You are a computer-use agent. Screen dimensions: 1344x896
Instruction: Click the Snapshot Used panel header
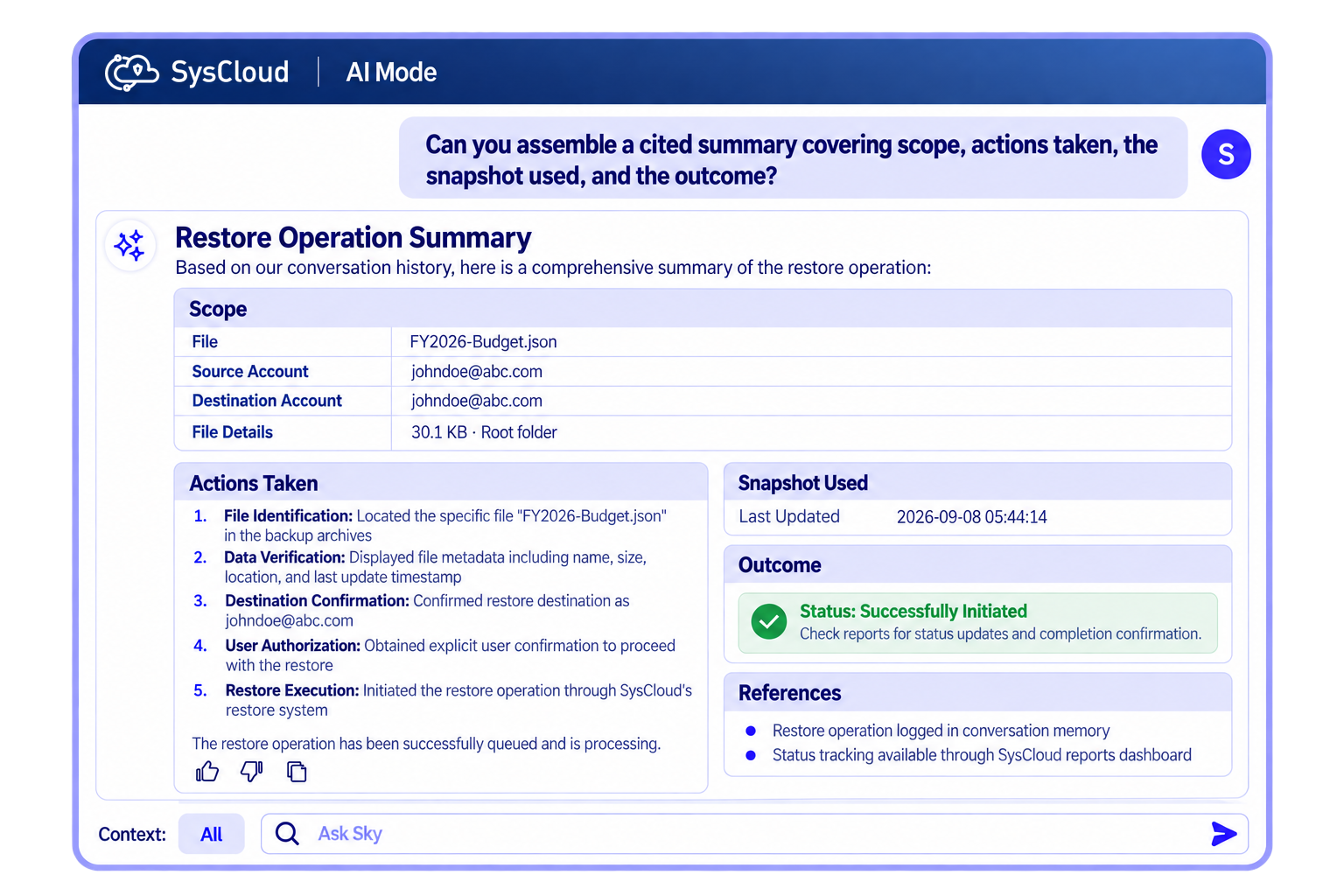[978, 483]
